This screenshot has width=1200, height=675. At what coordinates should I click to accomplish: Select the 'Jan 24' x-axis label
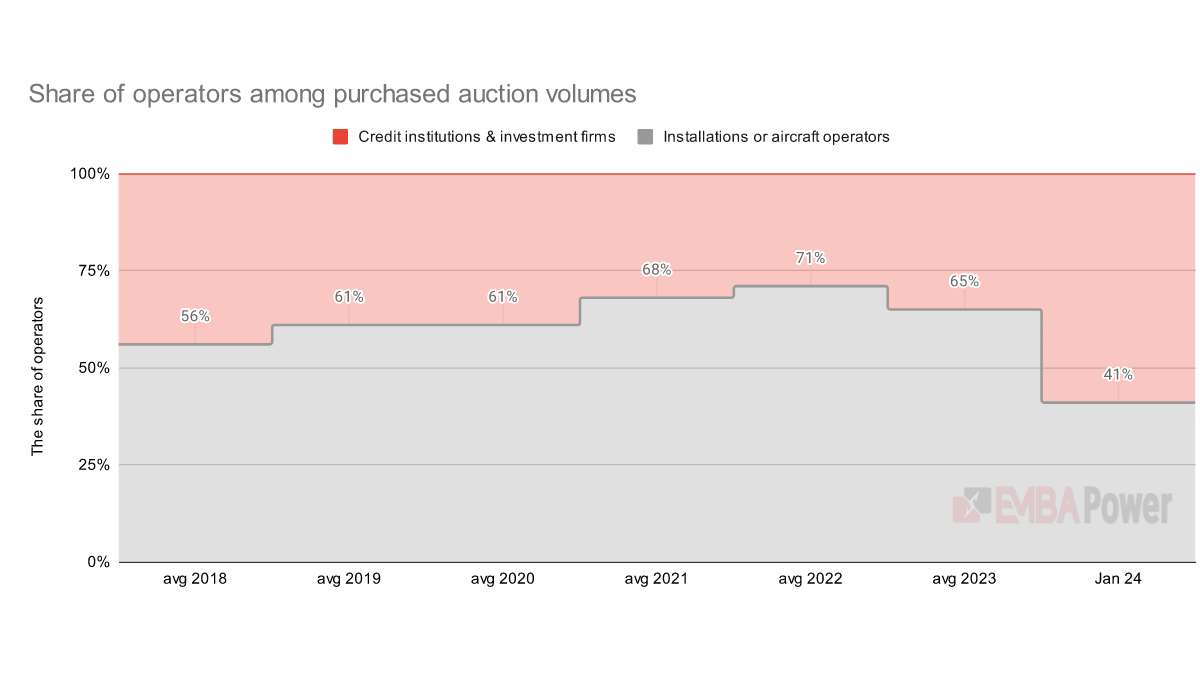[1118, 579]
